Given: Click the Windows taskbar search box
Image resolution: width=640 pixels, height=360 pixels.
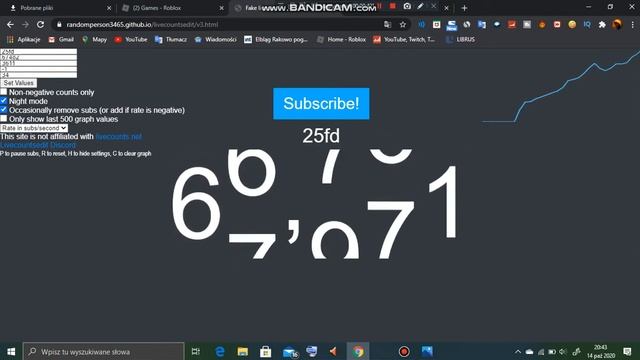Looking at the screenshot, I should [x=104, y=351].
